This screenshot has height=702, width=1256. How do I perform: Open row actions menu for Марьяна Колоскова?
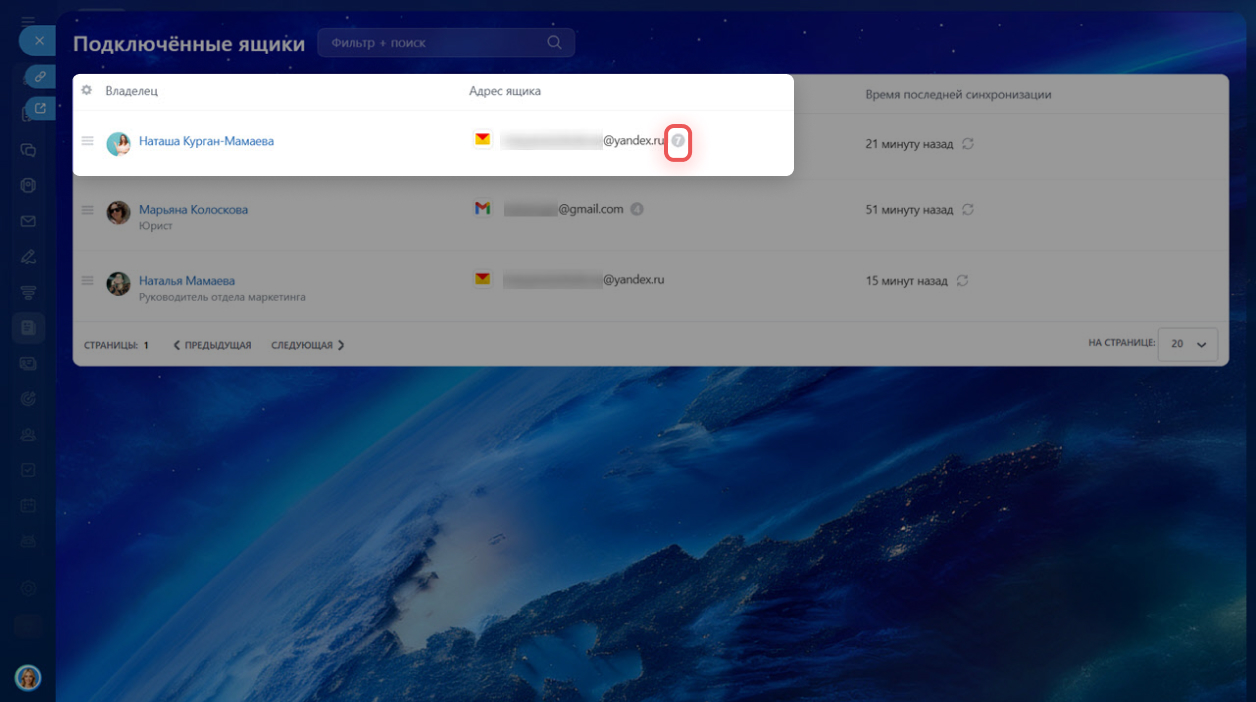(87, 210)
